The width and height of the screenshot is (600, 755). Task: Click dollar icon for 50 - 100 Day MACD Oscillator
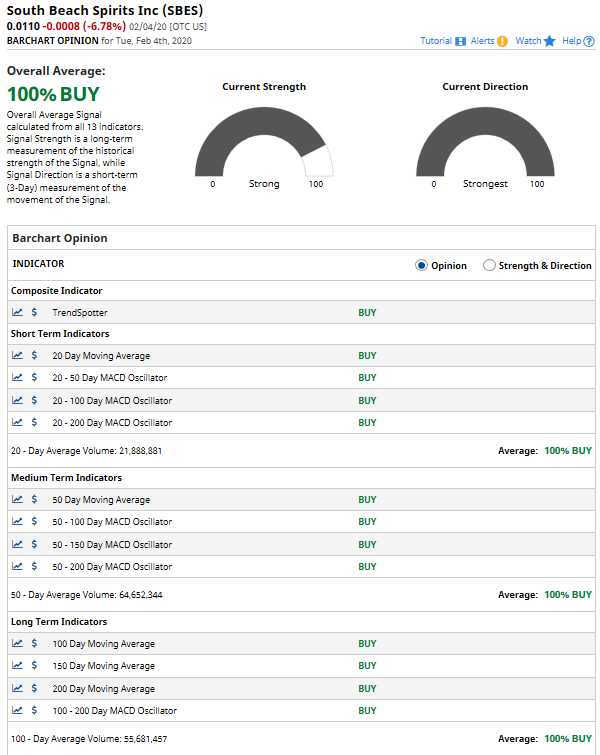[x=34, y=521]
